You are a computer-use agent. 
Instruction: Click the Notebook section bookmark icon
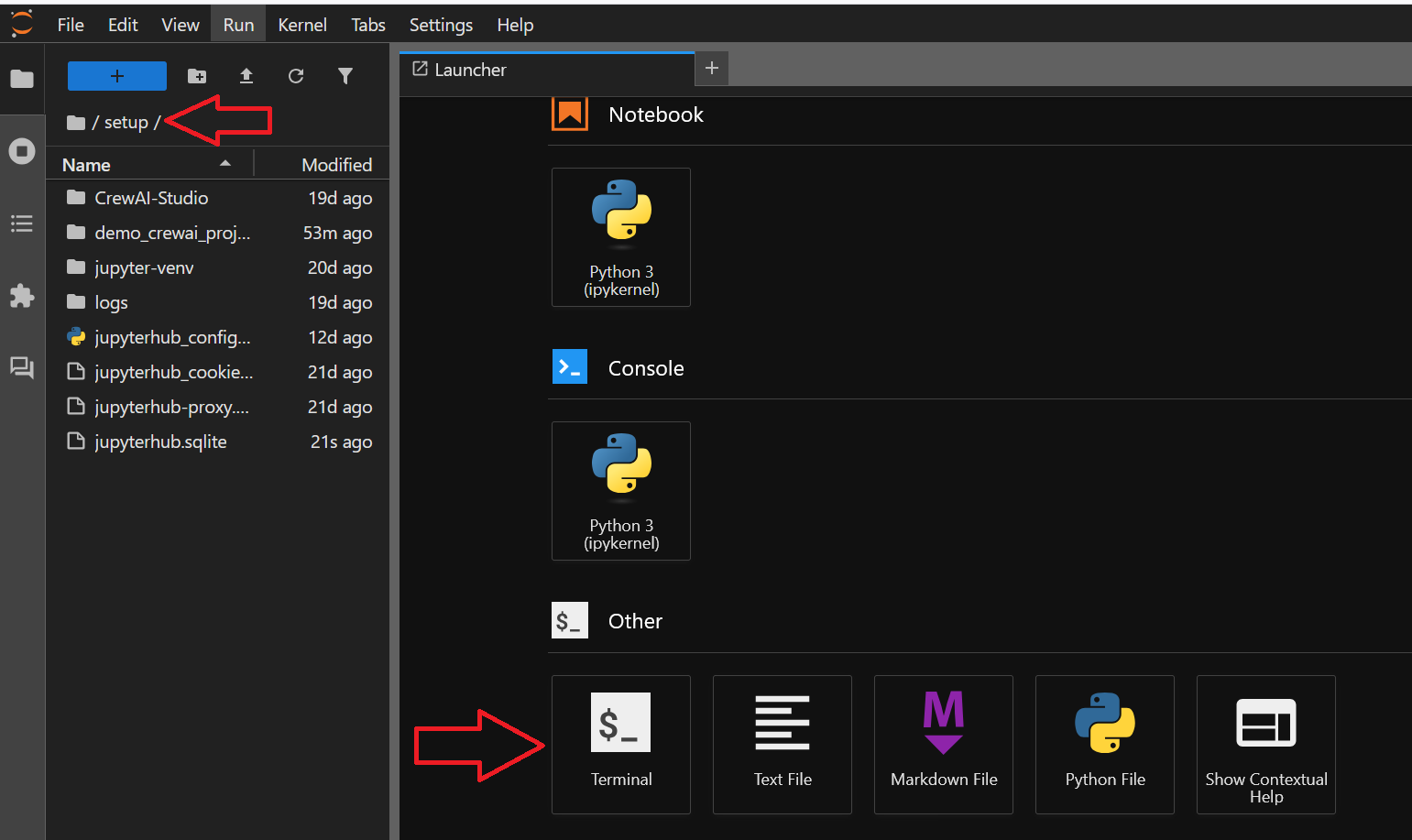click(569, 114)
